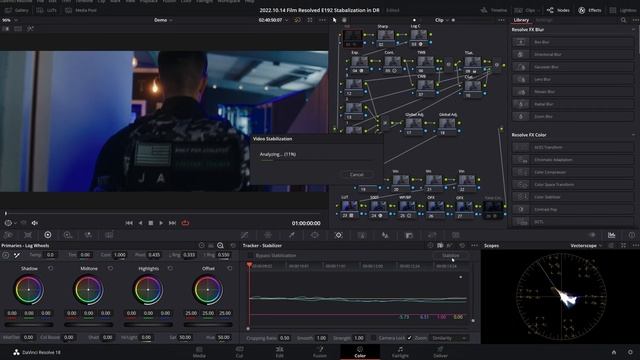Image resolution: width=640 pixels, height=360 pixels.
Task: Jump to the last frame of the clip
Action: [x=172, y=223]
